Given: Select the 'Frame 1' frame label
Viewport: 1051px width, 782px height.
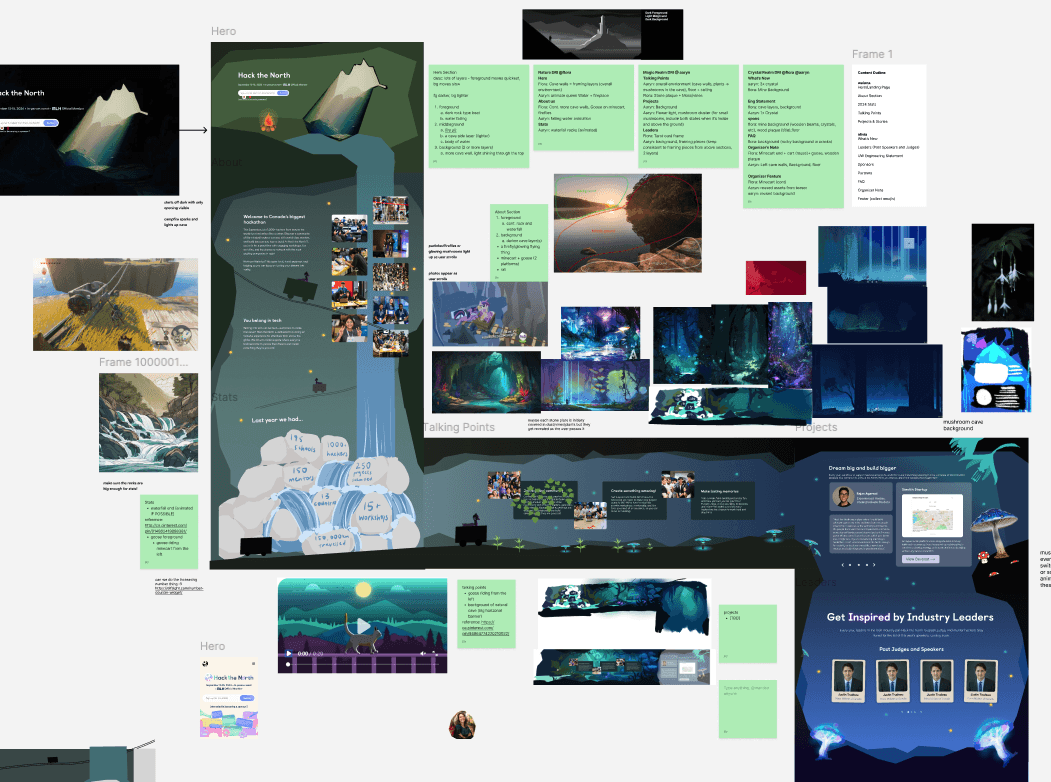Looking at the screenshot, I should pyautogui.click(x=872, y=54).
